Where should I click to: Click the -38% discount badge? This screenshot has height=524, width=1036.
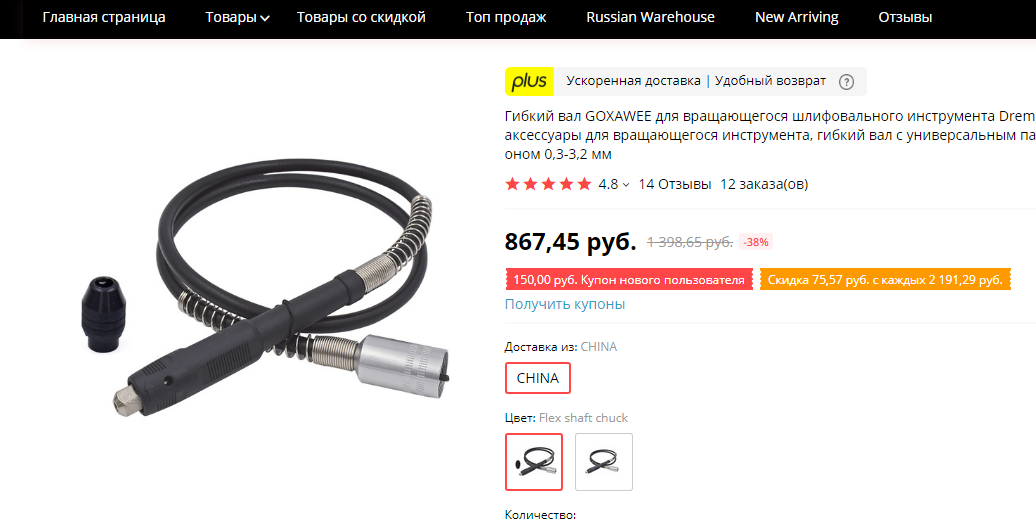tap(755, 243)
